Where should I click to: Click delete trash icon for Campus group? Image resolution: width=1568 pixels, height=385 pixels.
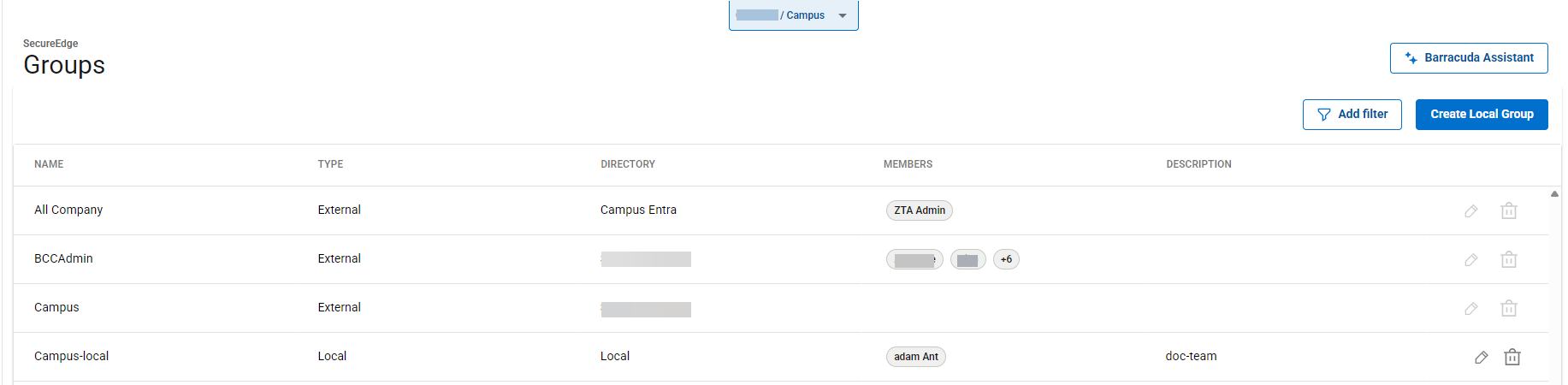1509,308
